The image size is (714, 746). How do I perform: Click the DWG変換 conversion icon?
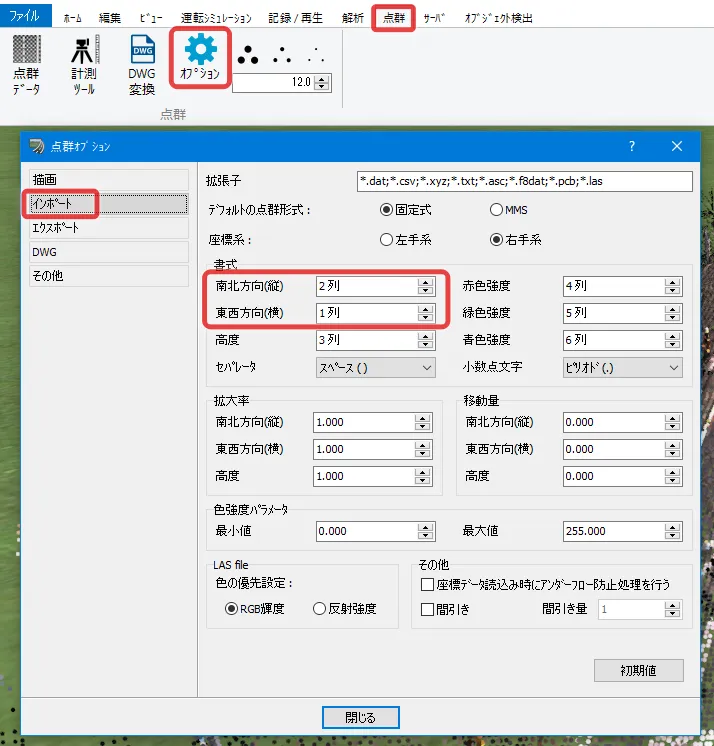point(142,65)
